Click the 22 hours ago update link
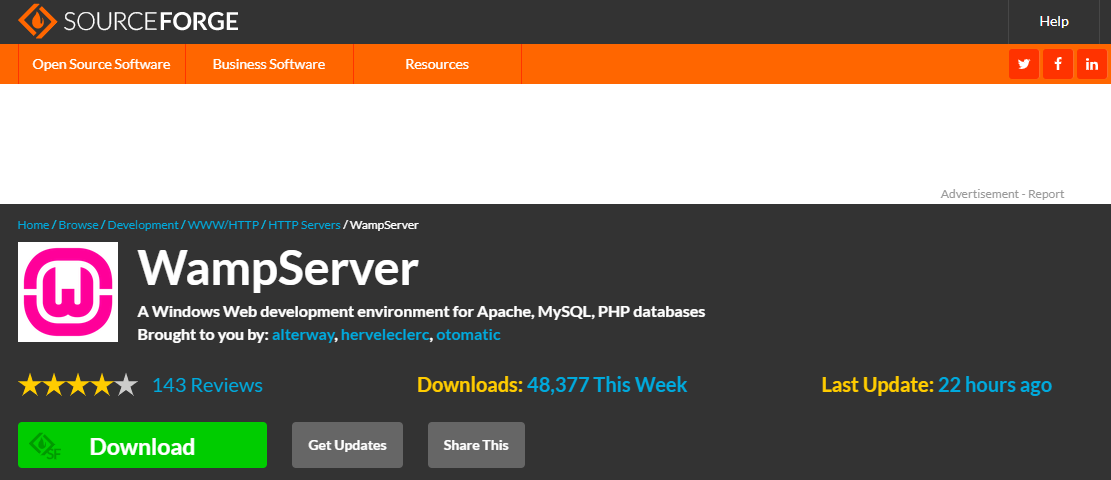Image resolution: width=1111 pixels, height=480 pixels. click(x=995, y=385)
